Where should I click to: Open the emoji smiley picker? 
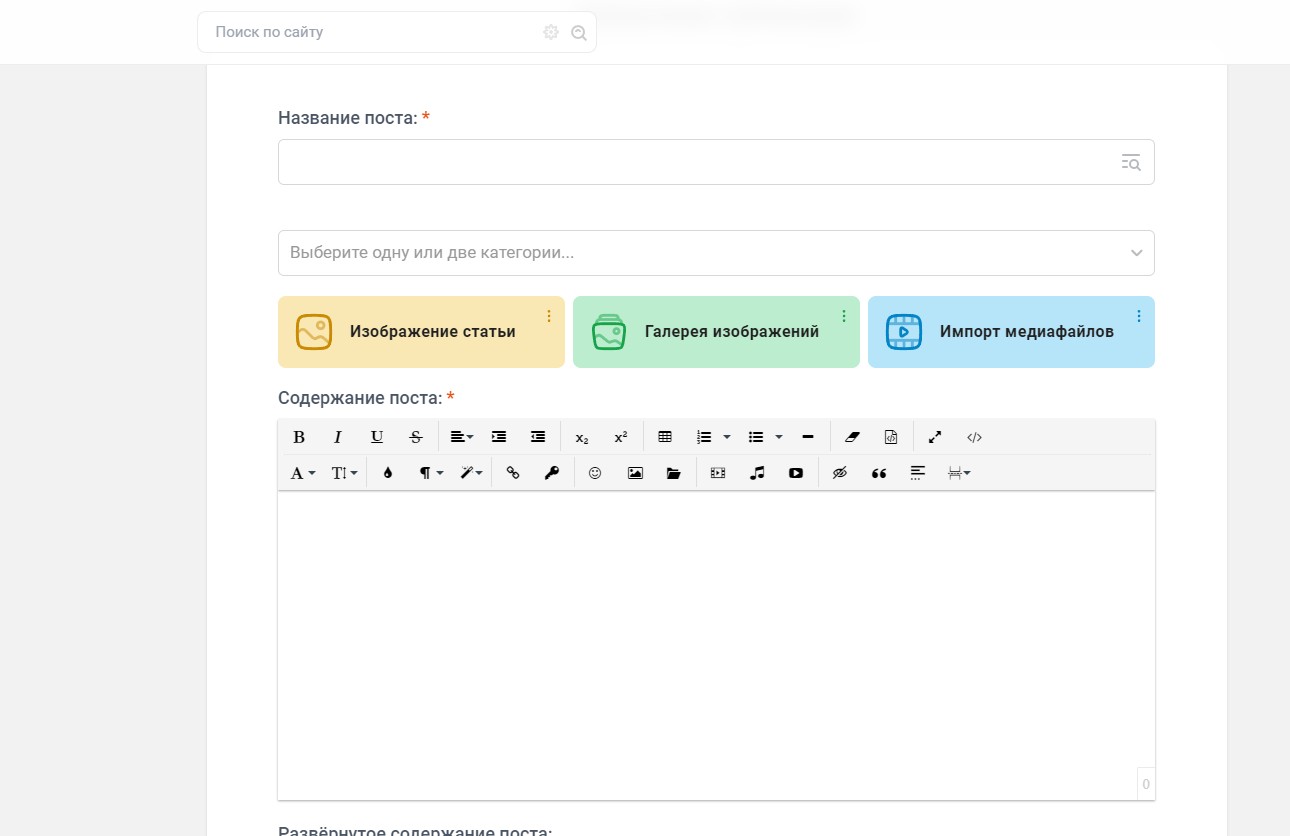(595, 473)
